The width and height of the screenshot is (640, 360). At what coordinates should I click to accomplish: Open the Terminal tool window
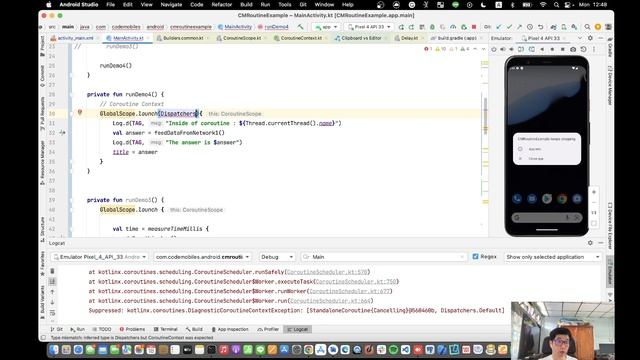click(166, 329)
